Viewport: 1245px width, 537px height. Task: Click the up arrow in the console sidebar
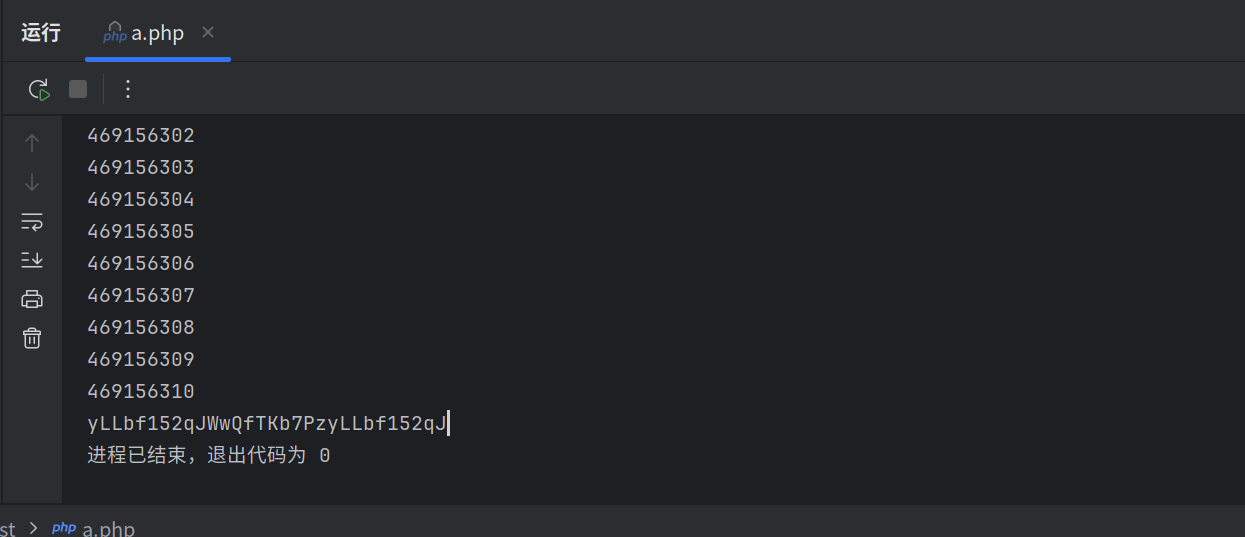click(32, 143)
